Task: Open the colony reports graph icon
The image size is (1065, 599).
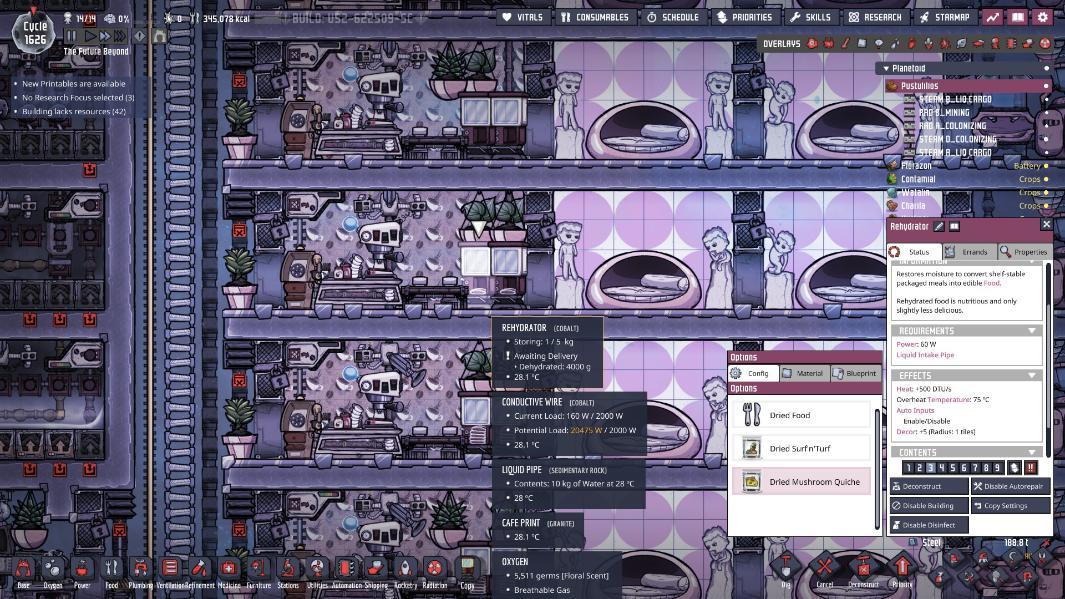Action: coord(993,17)
